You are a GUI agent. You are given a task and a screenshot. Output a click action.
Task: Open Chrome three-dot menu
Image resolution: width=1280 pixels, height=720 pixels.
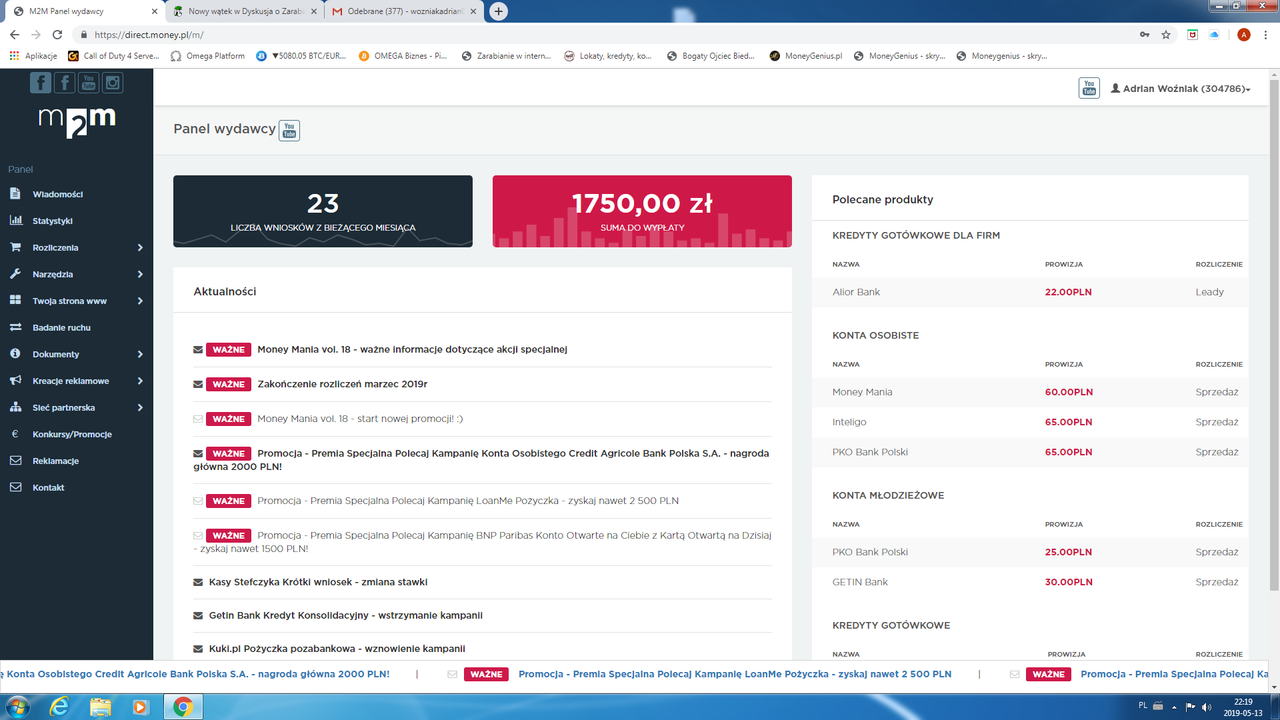pyautogui.click(x=1266, y=34)
